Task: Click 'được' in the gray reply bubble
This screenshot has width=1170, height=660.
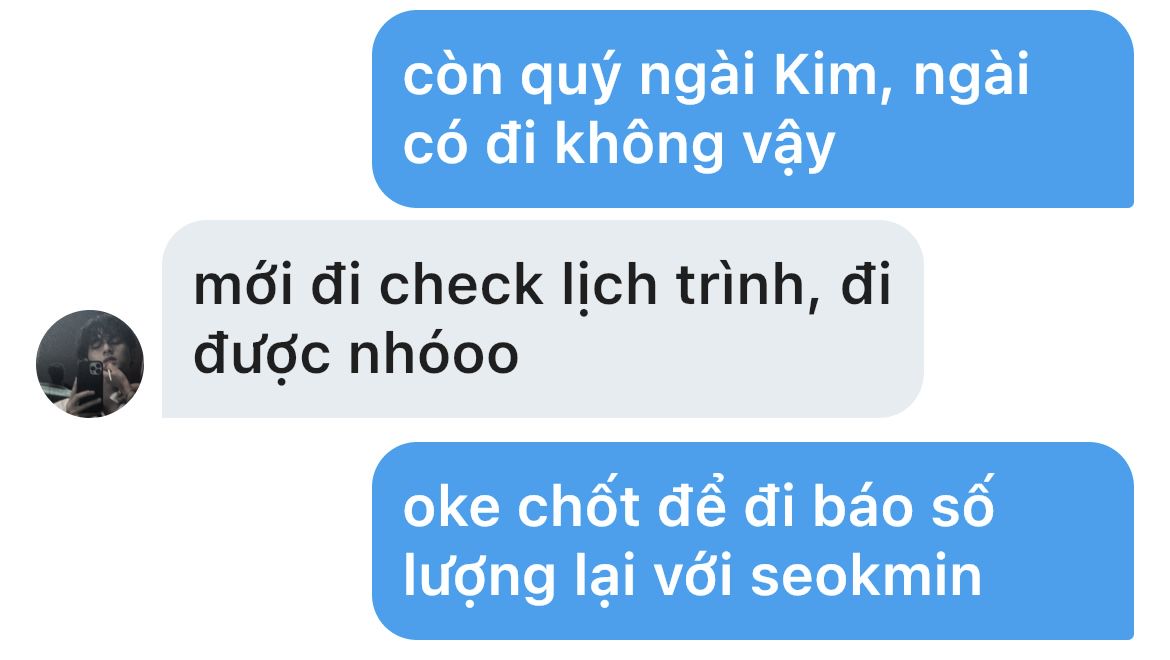Action: tap(261, 356)
